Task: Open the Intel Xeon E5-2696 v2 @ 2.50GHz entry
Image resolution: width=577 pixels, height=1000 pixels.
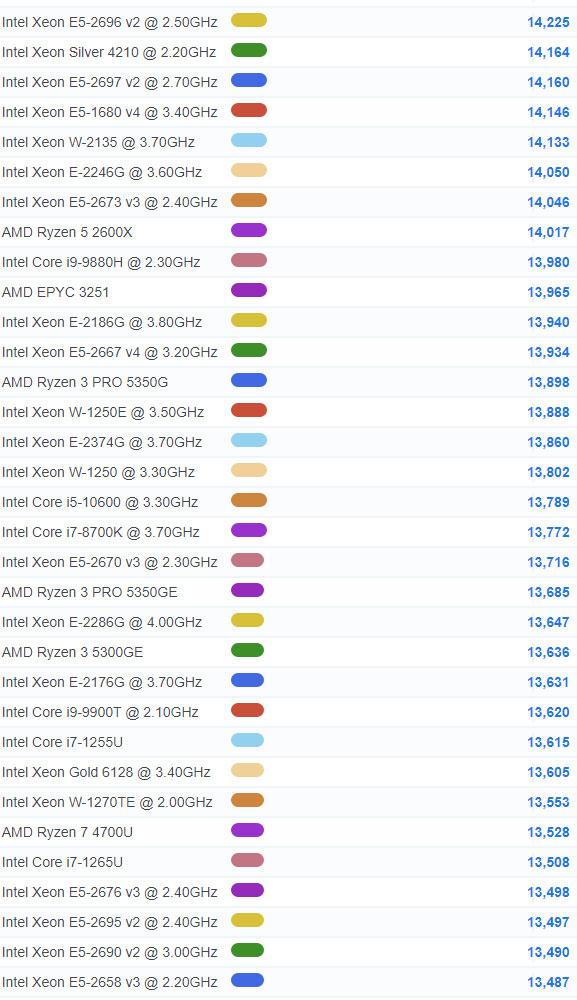Action: pos(110,22)
